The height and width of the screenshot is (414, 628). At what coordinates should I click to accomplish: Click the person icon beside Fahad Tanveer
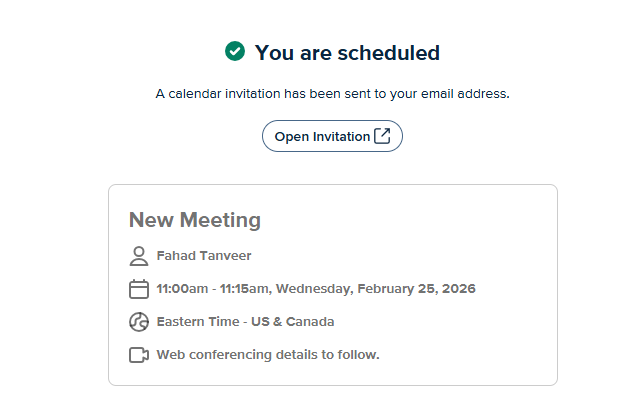139,255
